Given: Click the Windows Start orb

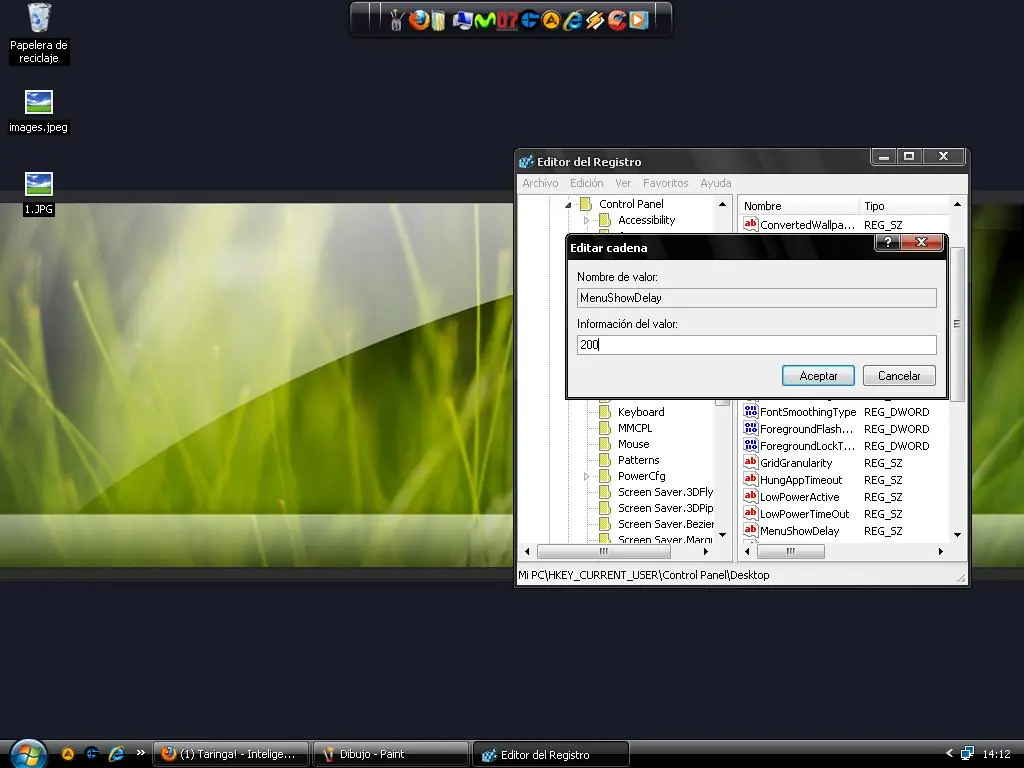Looking at the screenshot, I should tap(29, 754).
